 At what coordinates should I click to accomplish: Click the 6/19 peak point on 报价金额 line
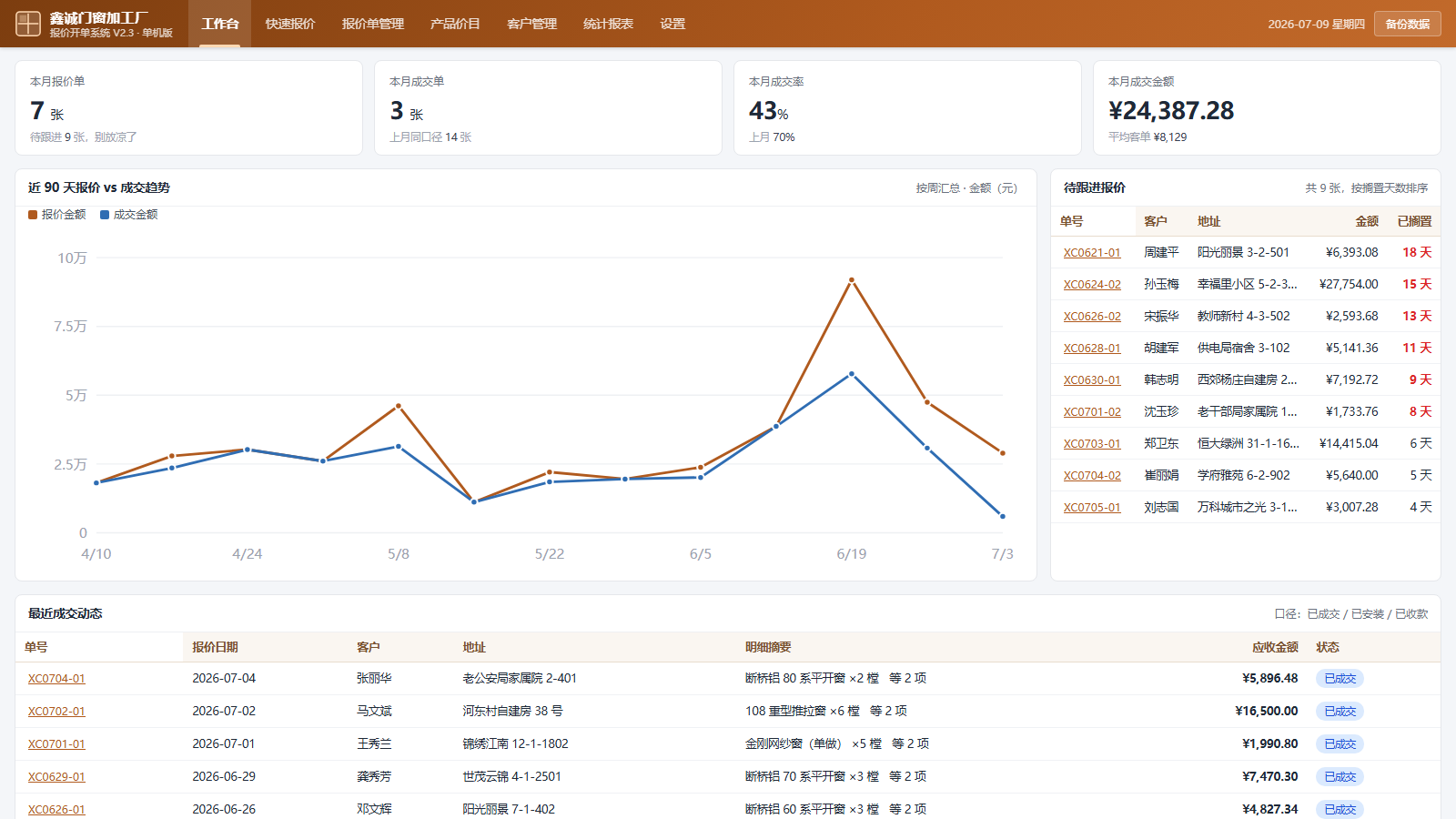click(x=852, y=280)
